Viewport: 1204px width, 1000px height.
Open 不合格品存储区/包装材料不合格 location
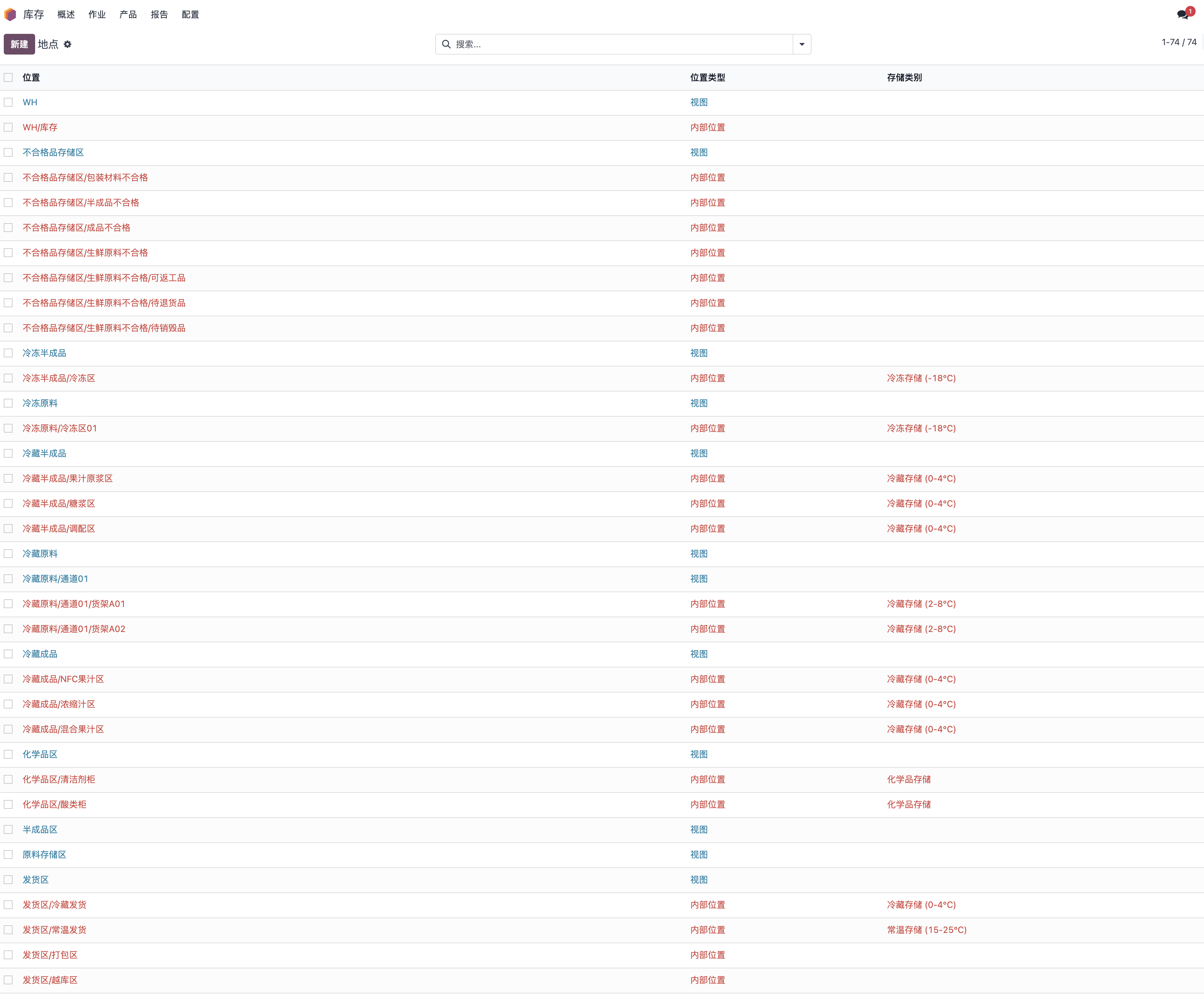point(85,178)
